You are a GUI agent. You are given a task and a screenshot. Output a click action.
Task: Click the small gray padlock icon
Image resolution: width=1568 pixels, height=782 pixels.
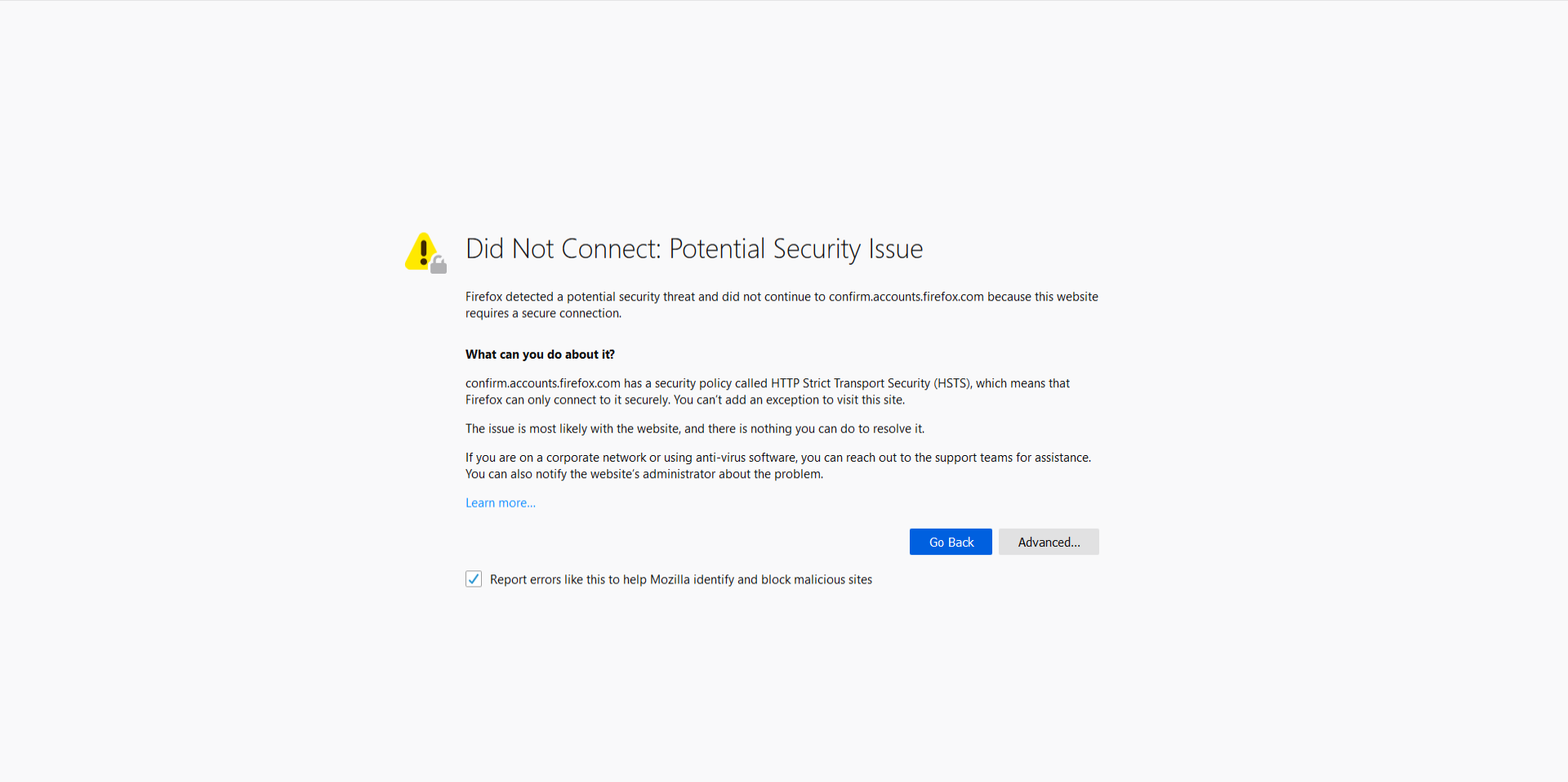[x=439, y=265]
